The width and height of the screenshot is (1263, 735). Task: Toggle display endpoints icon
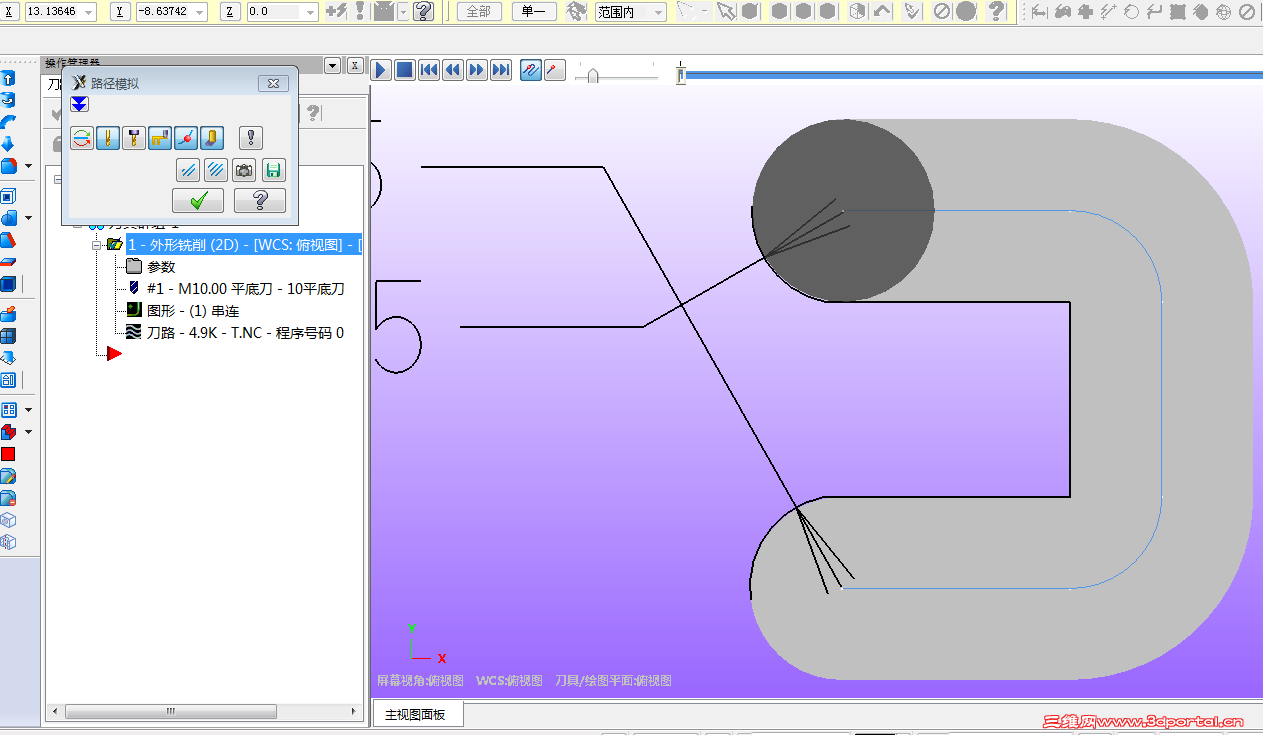point(186,138)
